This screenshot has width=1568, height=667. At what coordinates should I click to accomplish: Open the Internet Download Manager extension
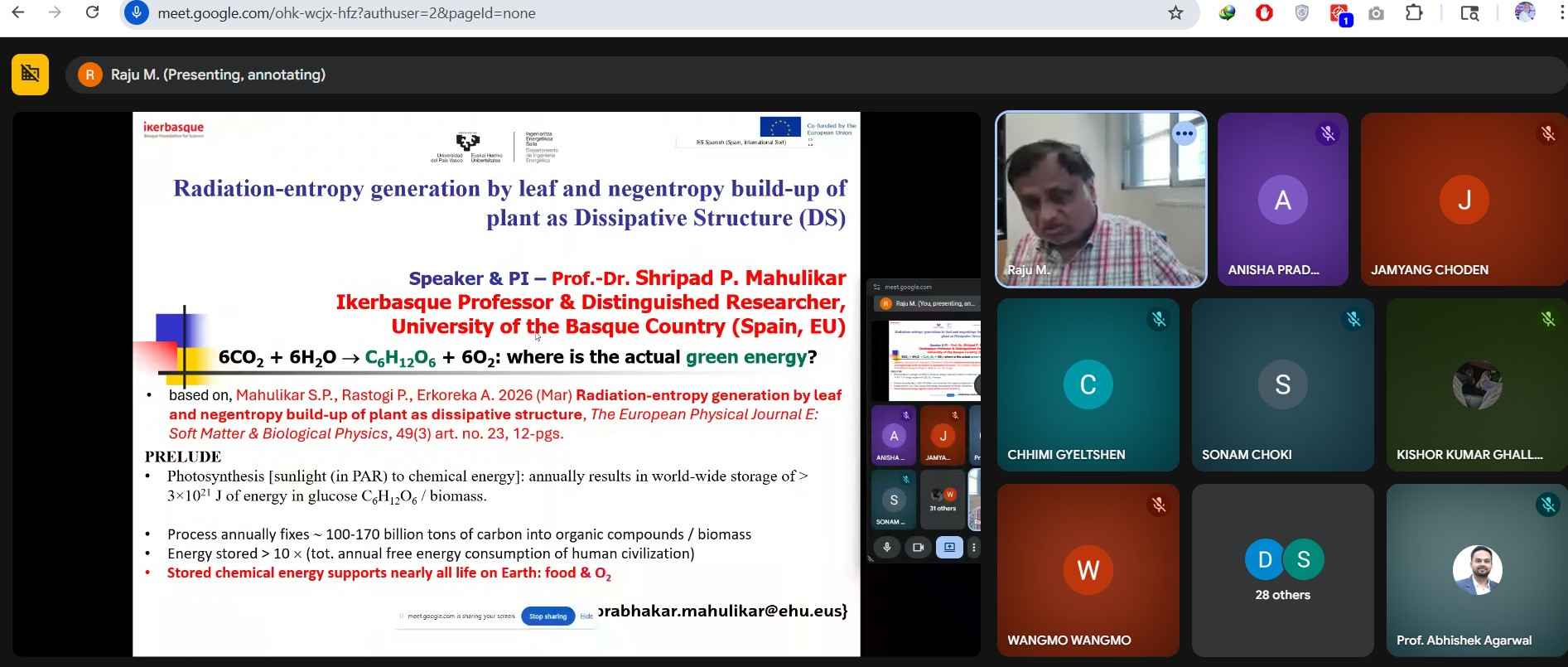point(1227,12)
